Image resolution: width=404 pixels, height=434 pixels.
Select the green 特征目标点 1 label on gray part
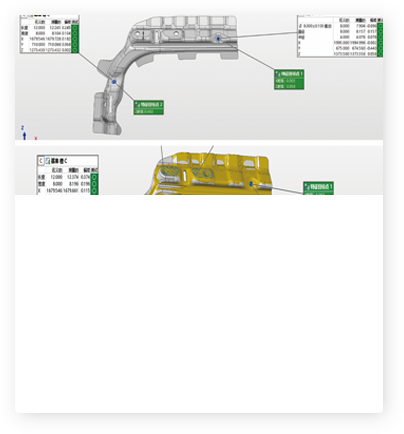point(289,79)
